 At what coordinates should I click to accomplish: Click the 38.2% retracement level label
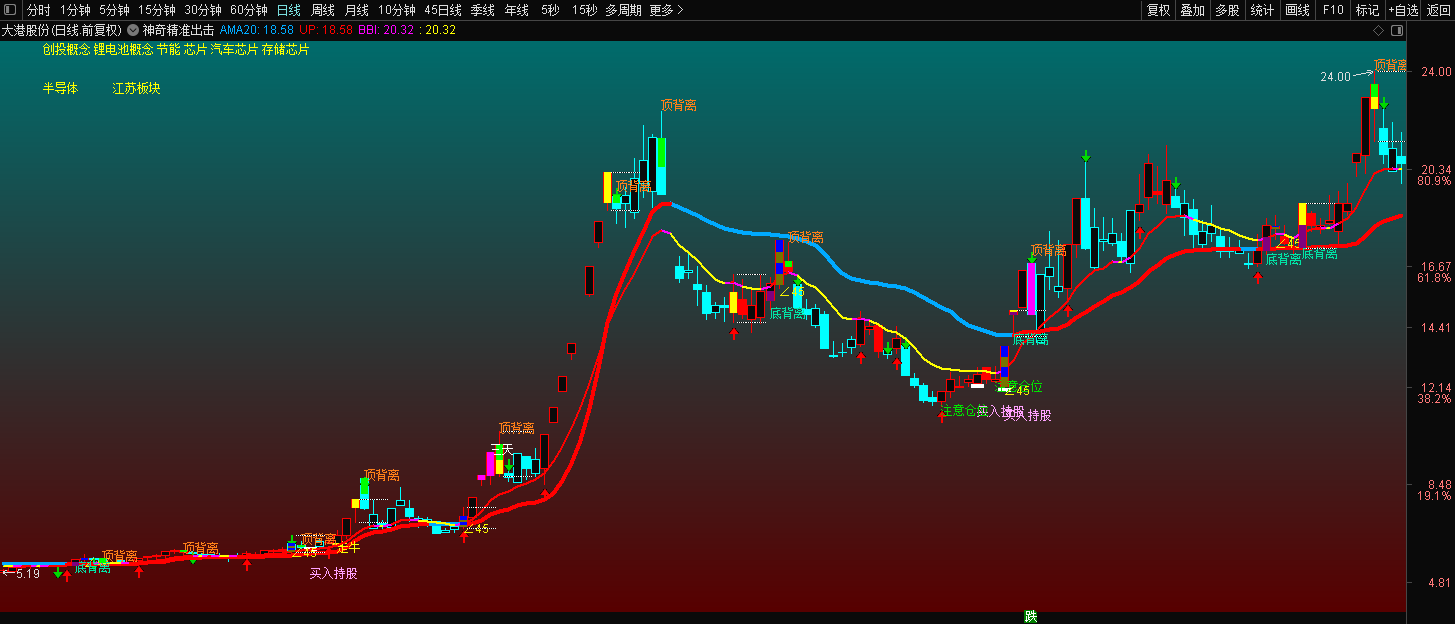(1434, 398)
